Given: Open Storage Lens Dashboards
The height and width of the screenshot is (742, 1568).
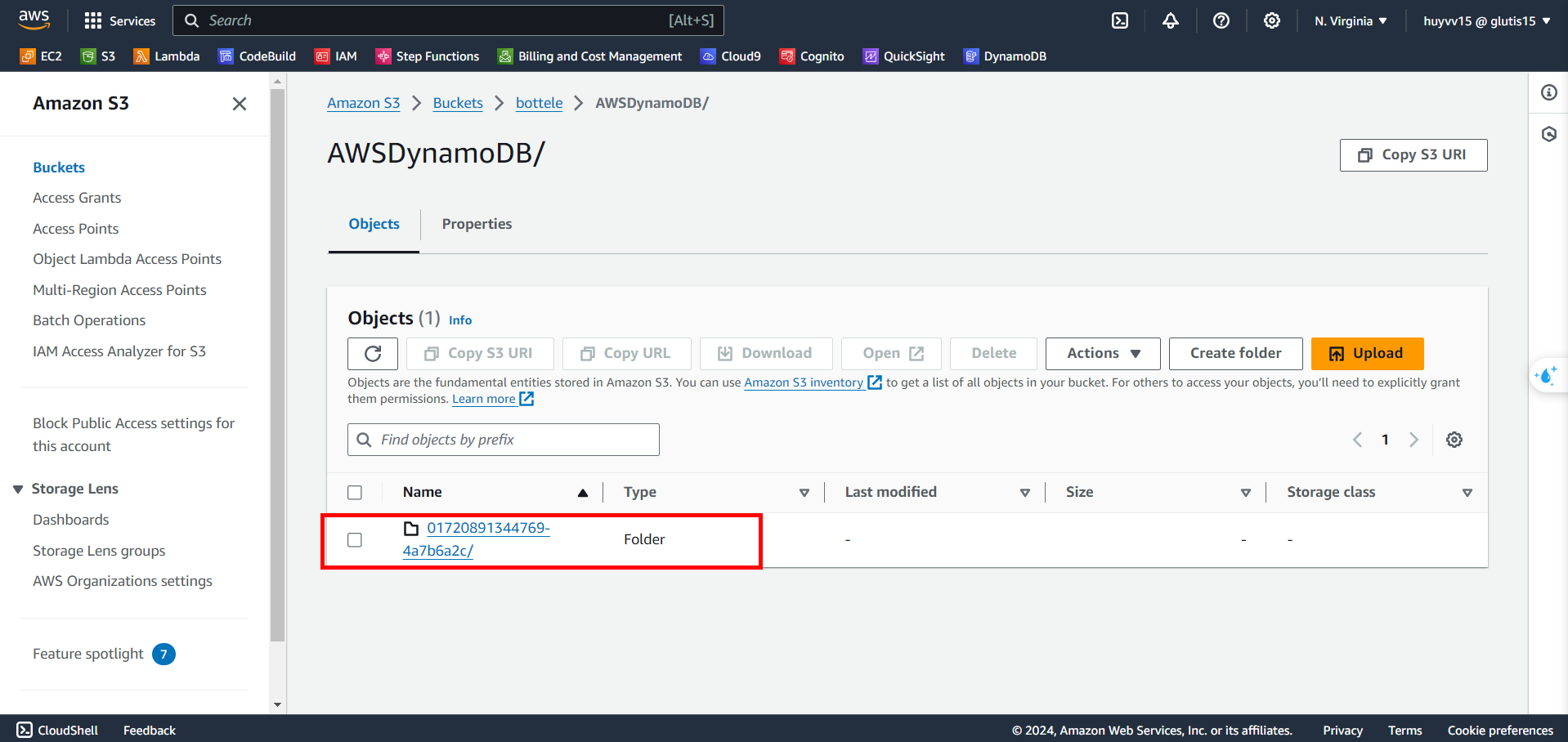Looking at the screenshot, I should click(x=71, y=520).
